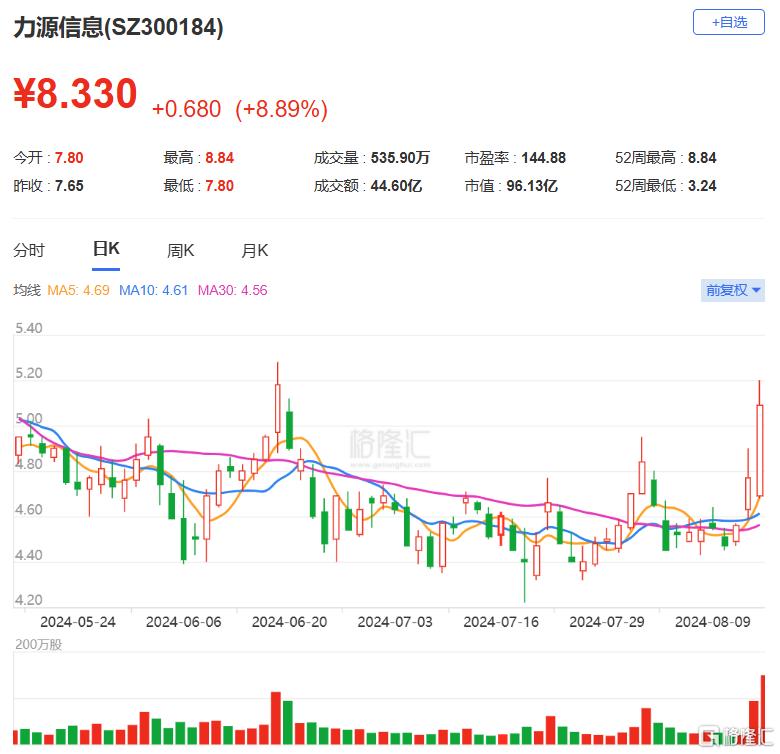Open the 周K weekly chart tab
The width and height of the screenshot is (780, 754).
[180, 250]
